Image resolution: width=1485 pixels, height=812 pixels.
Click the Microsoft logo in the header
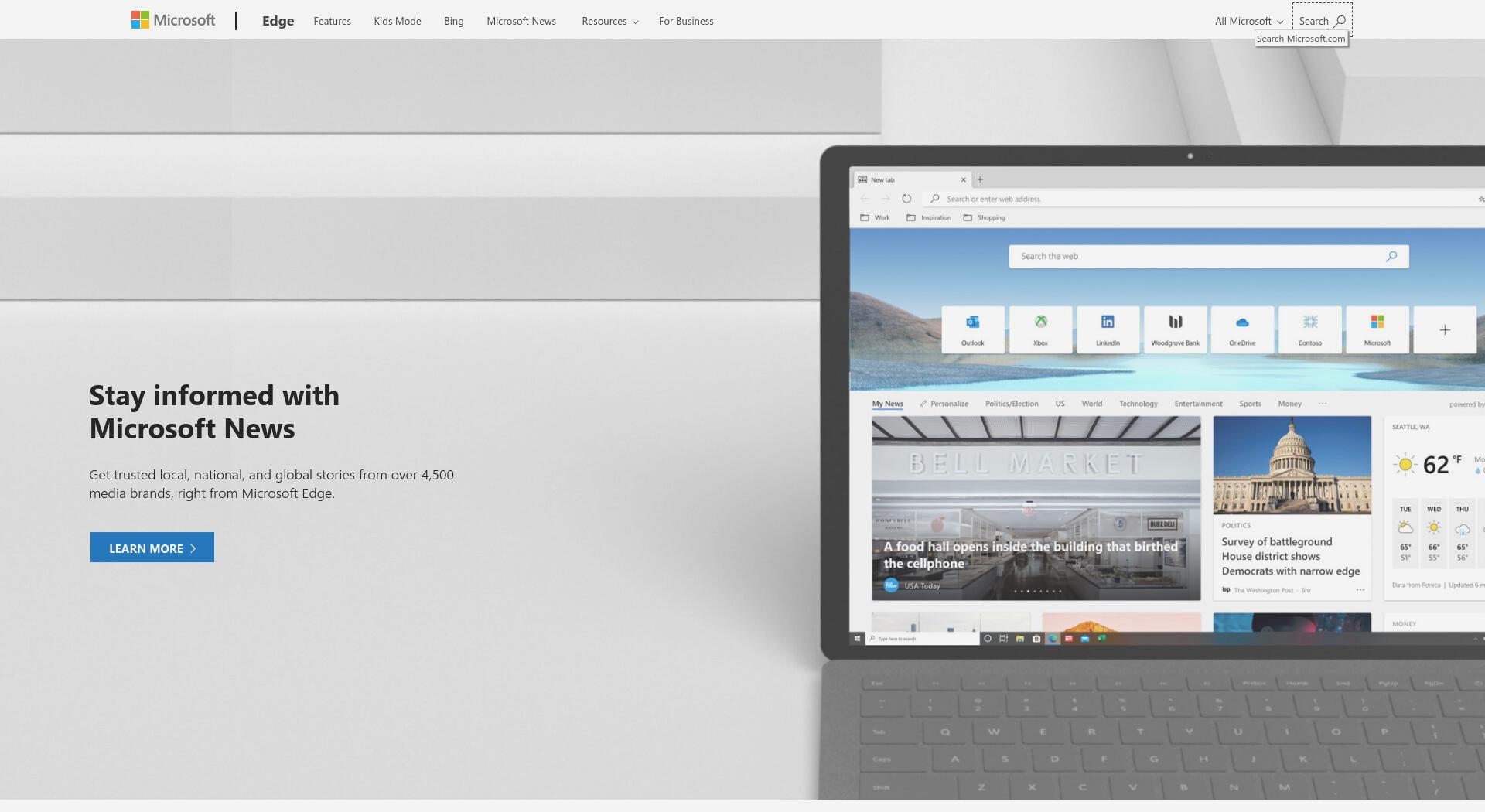173,20
